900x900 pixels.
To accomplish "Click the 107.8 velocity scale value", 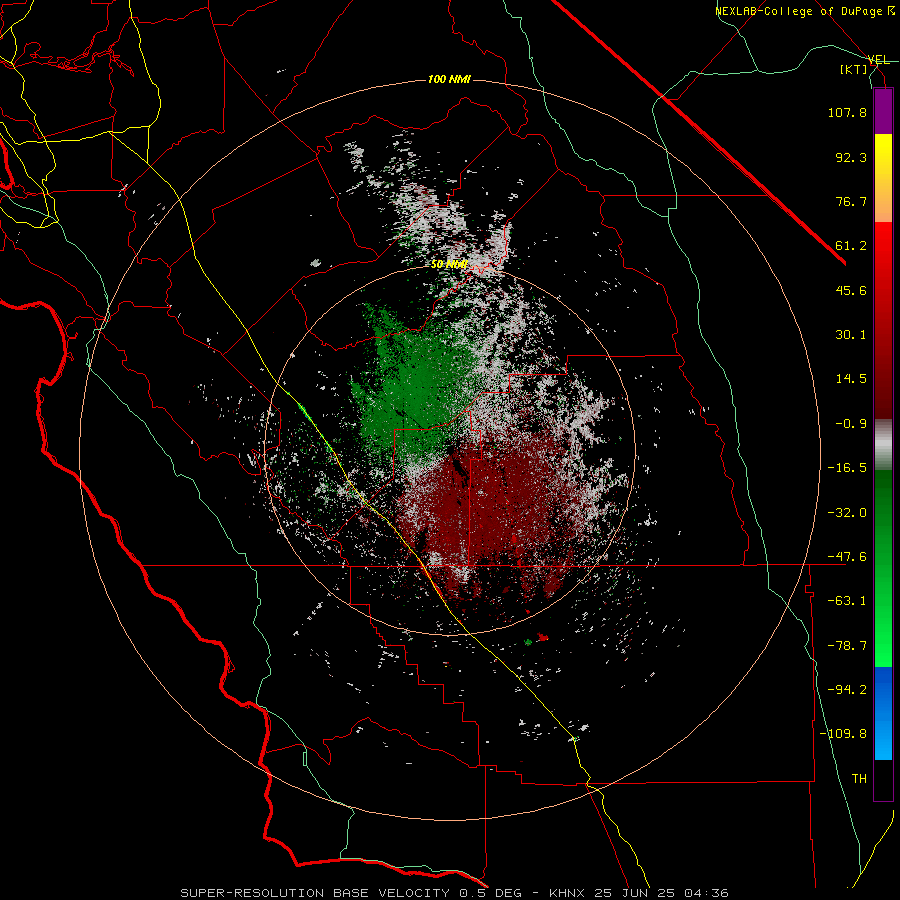I will (847, 112).
